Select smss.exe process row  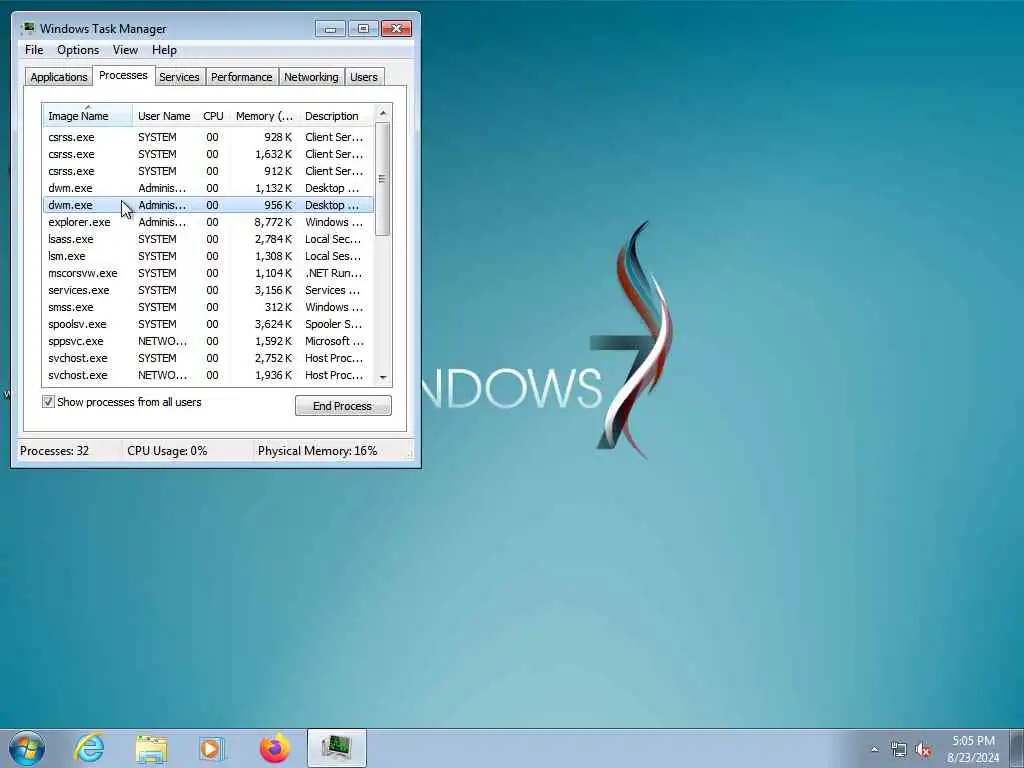coord(208,307)
